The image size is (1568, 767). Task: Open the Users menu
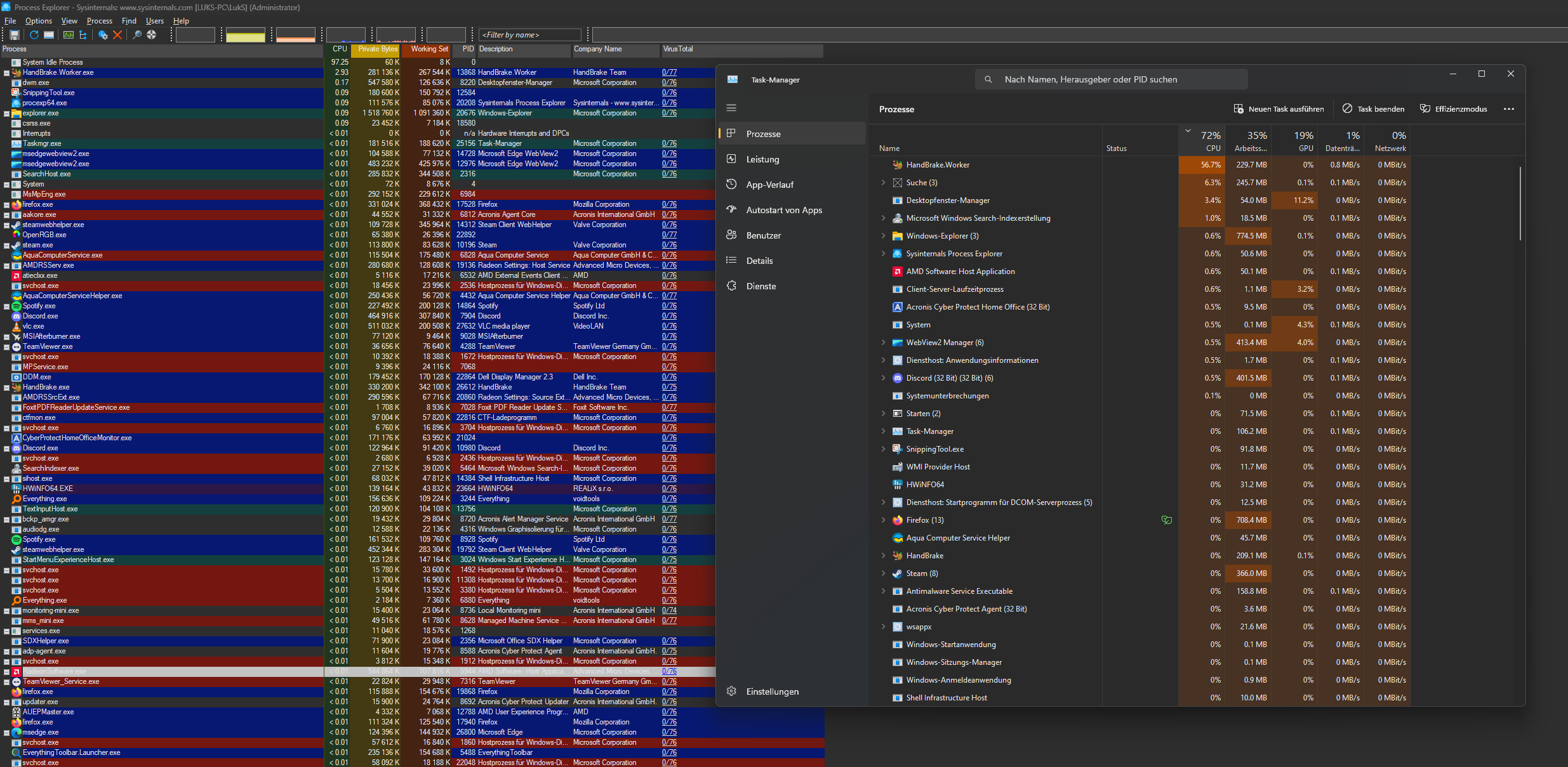(x=155, y=21)
